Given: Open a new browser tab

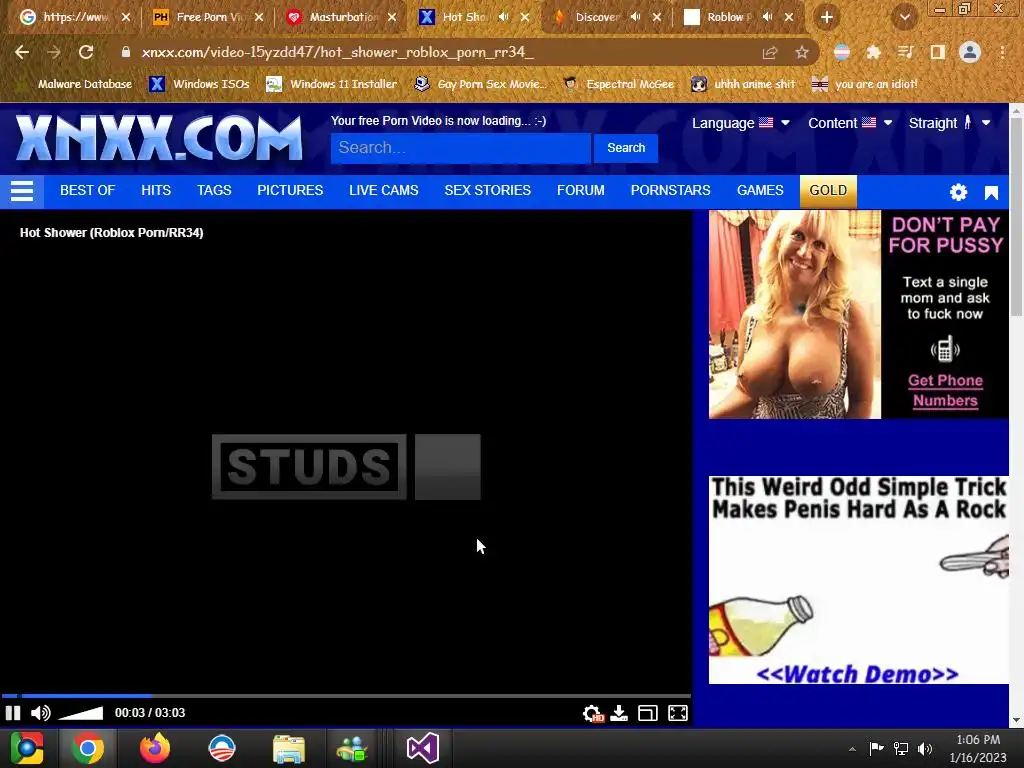Looking at the screenshot, I should tap(827, 18).
